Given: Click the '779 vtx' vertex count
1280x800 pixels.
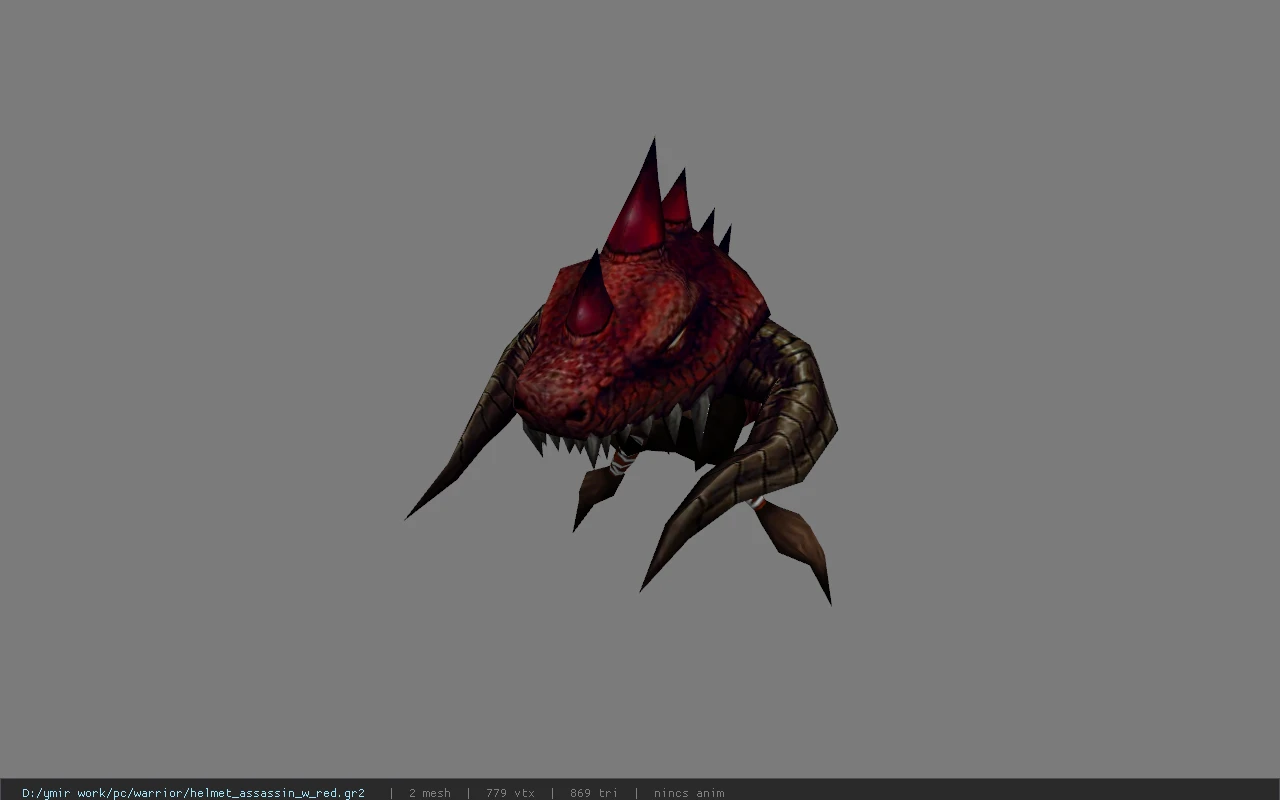Looking at the screenshot, I should tap(510, 793).
